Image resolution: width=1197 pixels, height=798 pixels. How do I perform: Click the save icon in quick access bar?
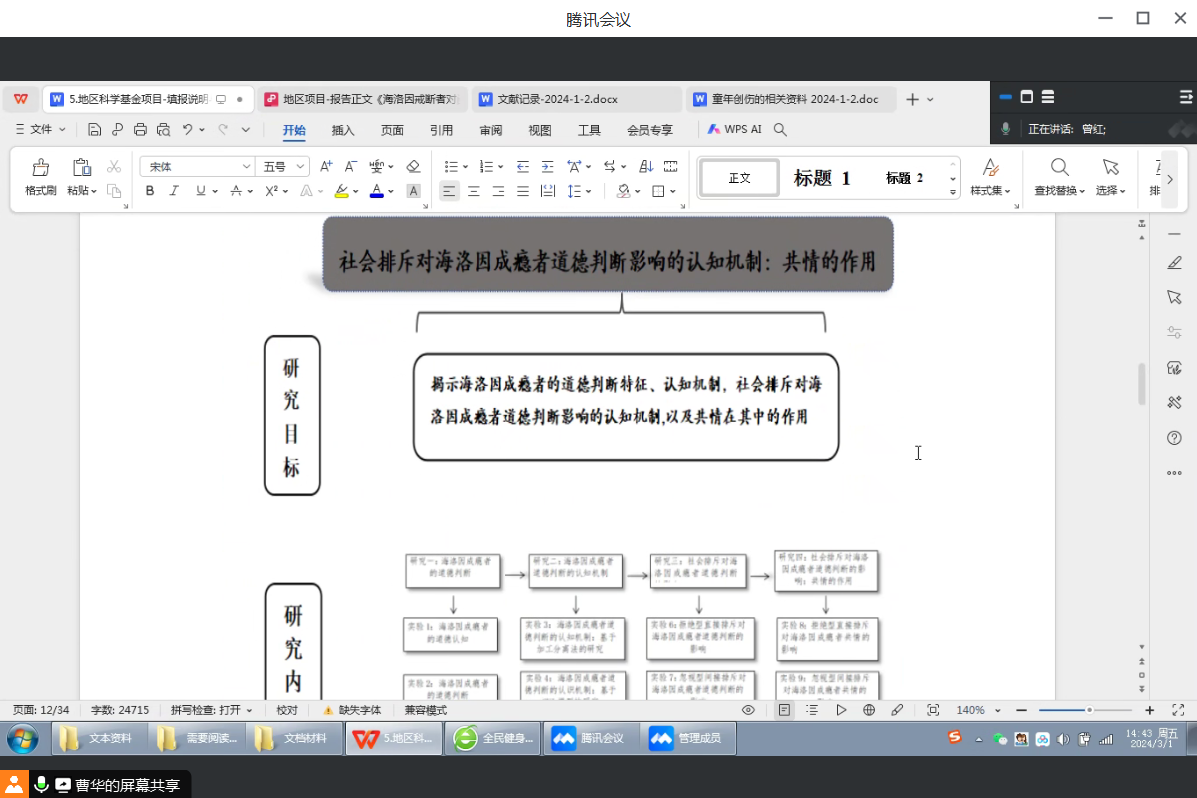click(x=94, y=129)
